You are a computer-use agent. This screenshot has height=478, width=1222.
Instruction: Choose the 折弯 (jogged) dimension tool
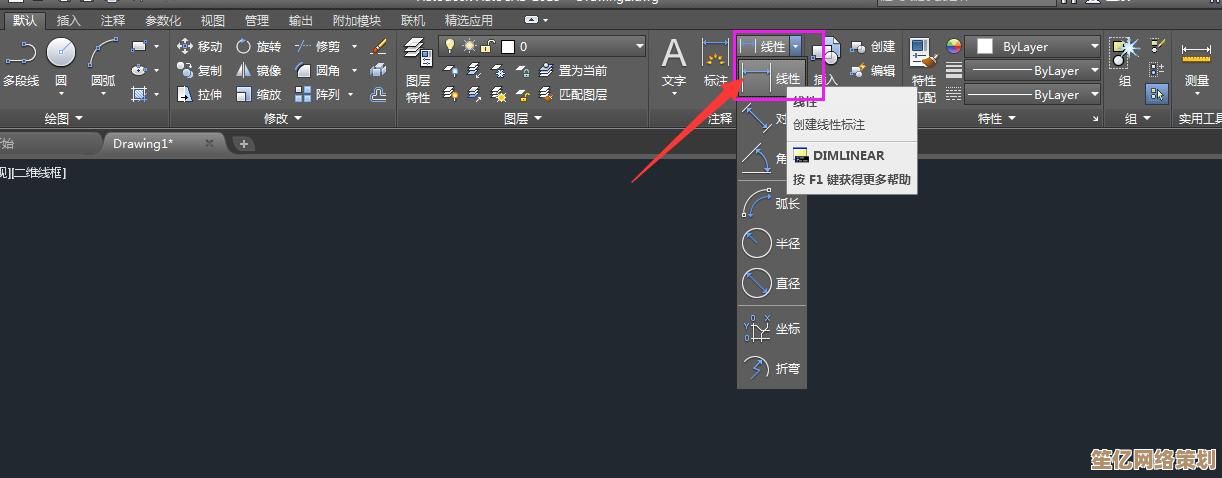tap(771, 368)
